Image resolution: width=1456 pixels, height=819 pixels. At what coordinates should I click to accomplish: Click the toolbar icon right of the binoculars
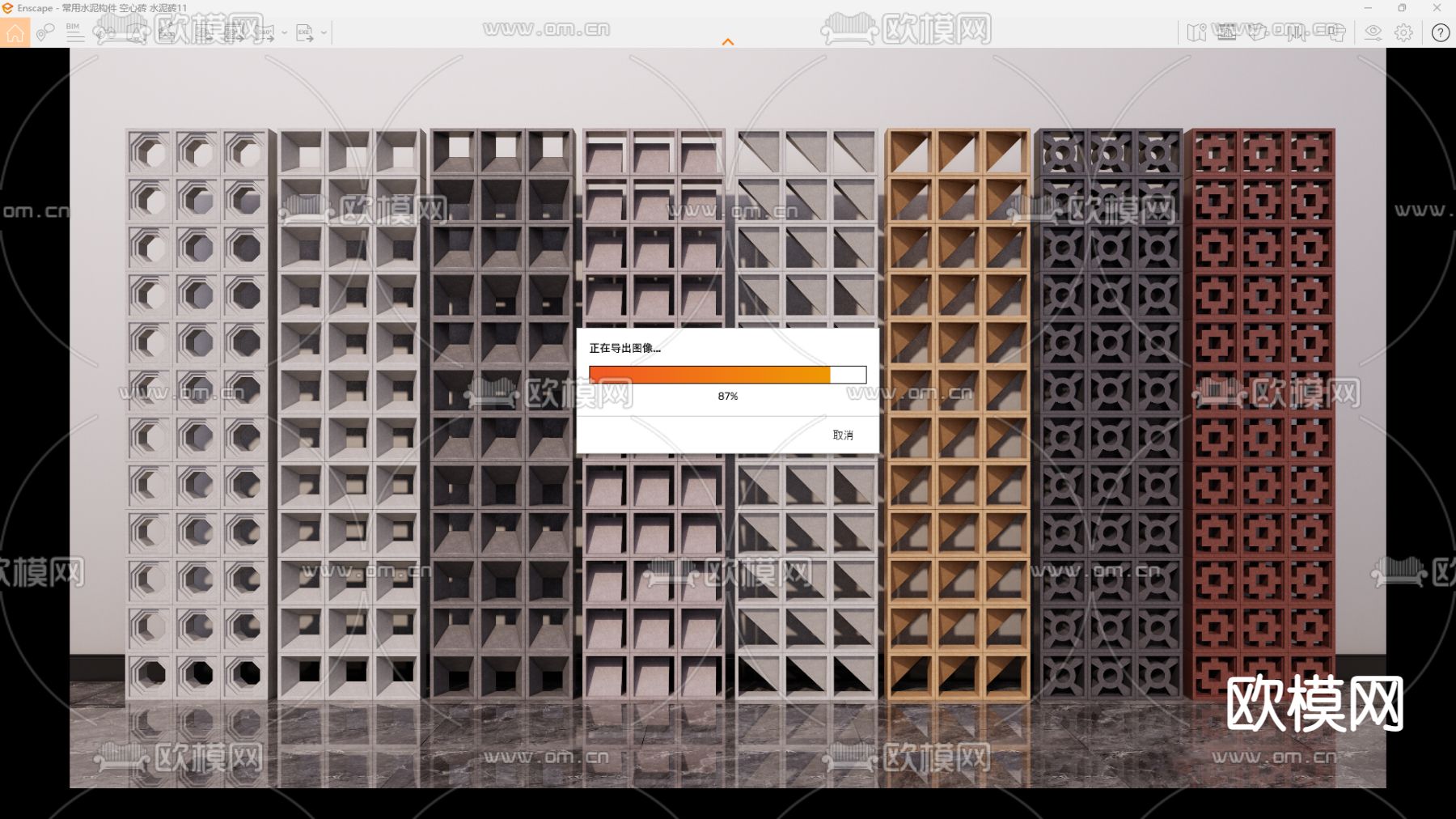point(136,32)
